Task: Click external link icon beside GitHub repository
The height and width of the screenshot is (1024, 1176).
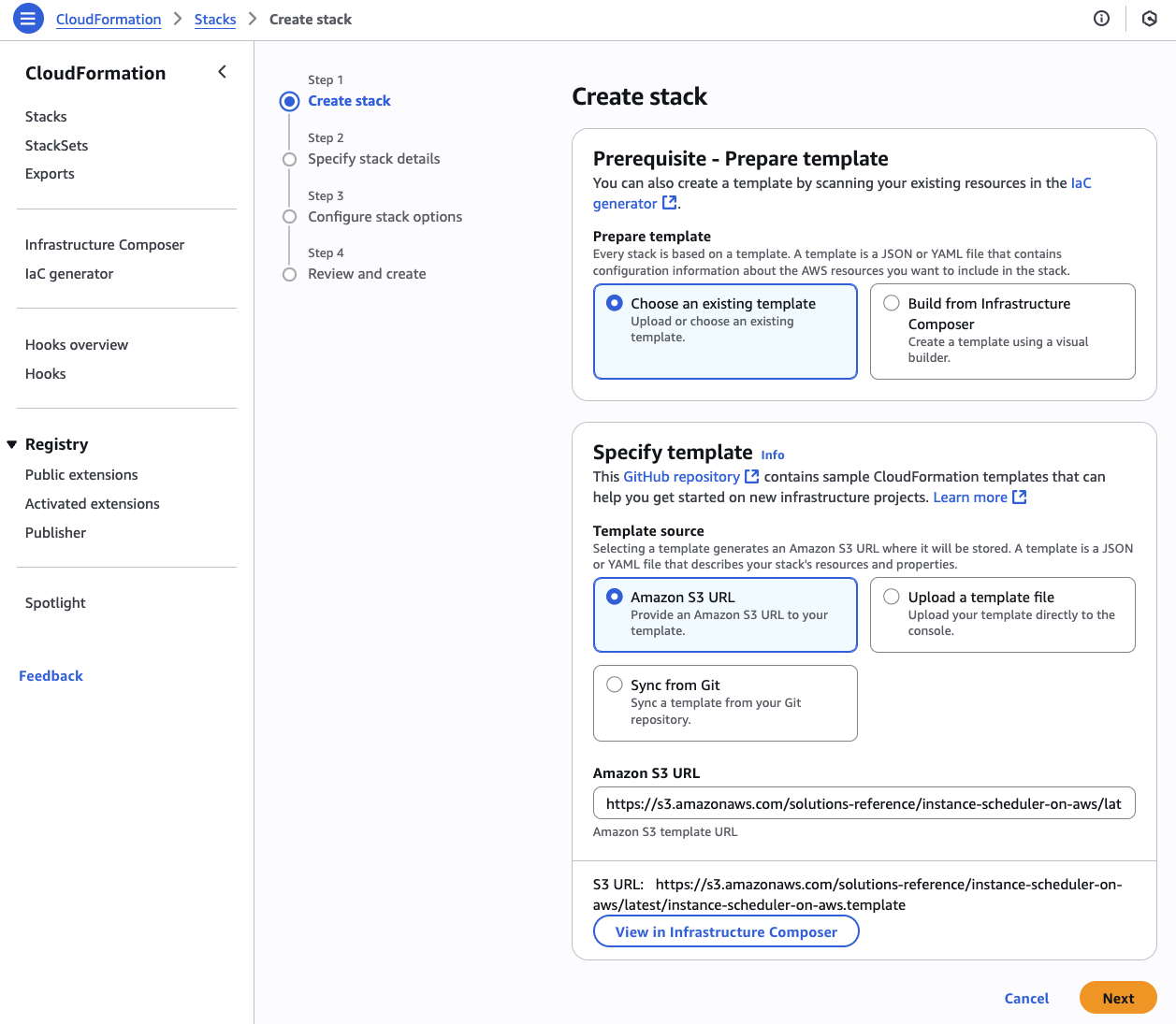Action: click(751, 476)
